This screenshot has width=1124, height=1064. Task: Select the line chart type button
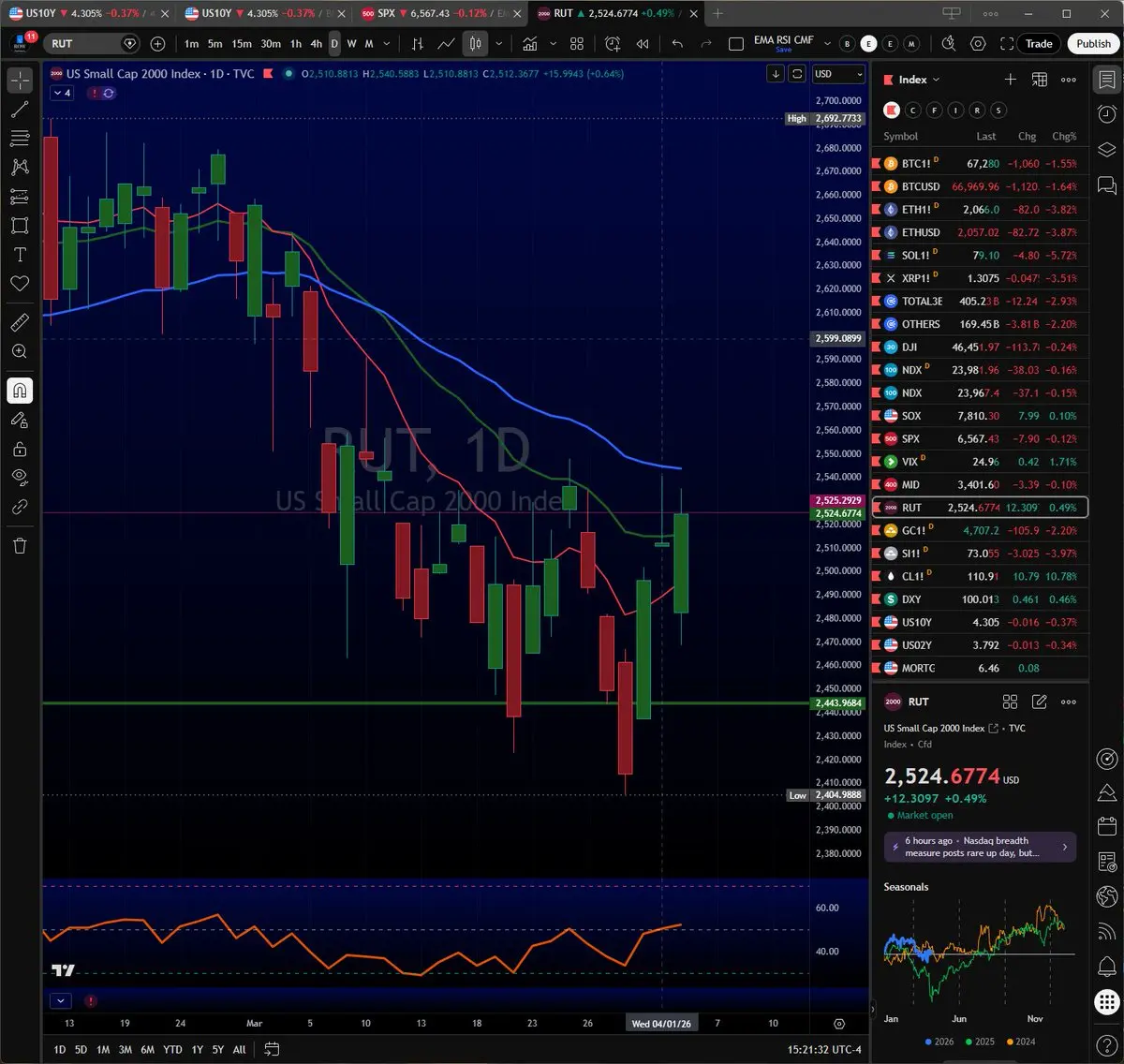point(447,44)
